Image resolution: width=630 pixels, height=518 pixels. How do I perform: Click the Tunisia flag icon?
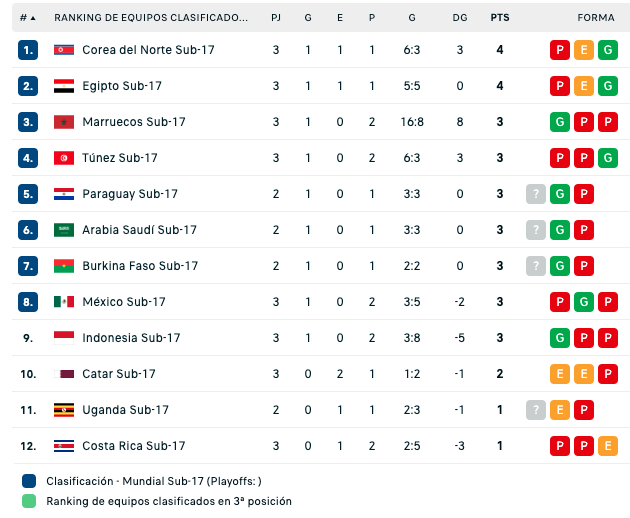click(64, 158)
